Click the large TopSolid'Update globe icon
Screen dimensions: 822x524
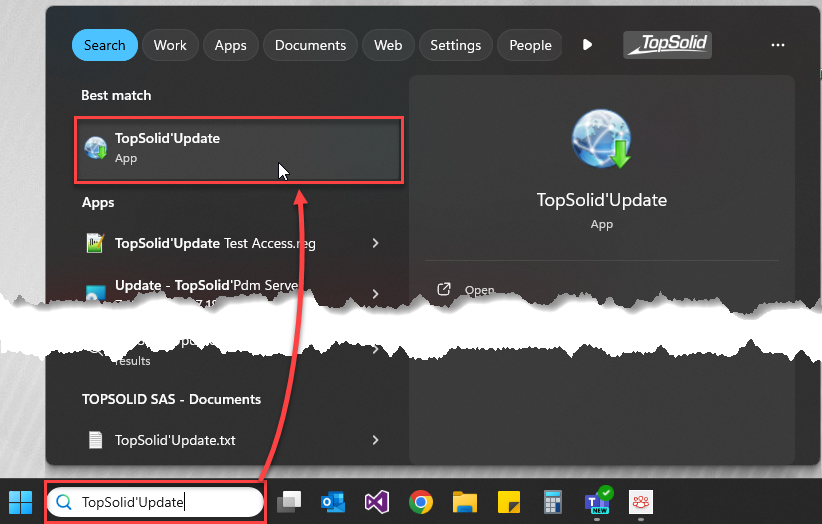601,139
